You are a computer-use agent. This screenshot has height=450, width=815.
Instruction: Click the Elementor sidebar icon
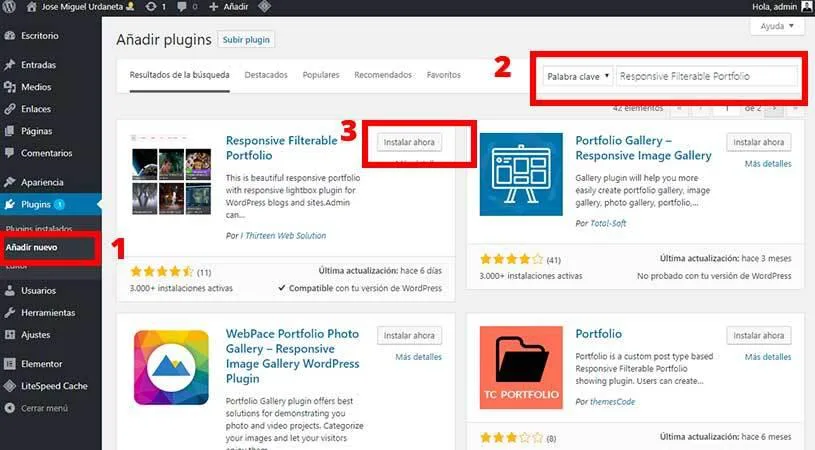coord(9,364)
